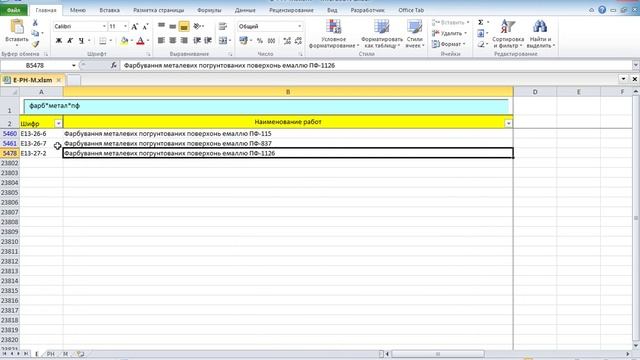
Task: Decrease font size with the small A icon
Action: point(145,27)
